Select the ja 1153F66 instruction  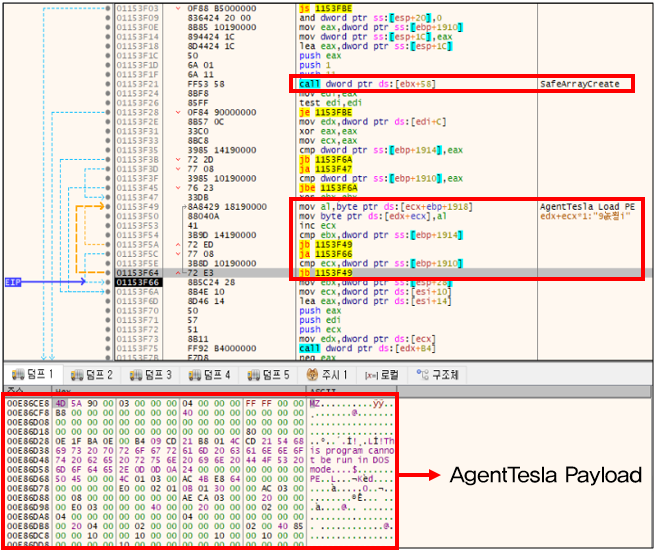326,254
